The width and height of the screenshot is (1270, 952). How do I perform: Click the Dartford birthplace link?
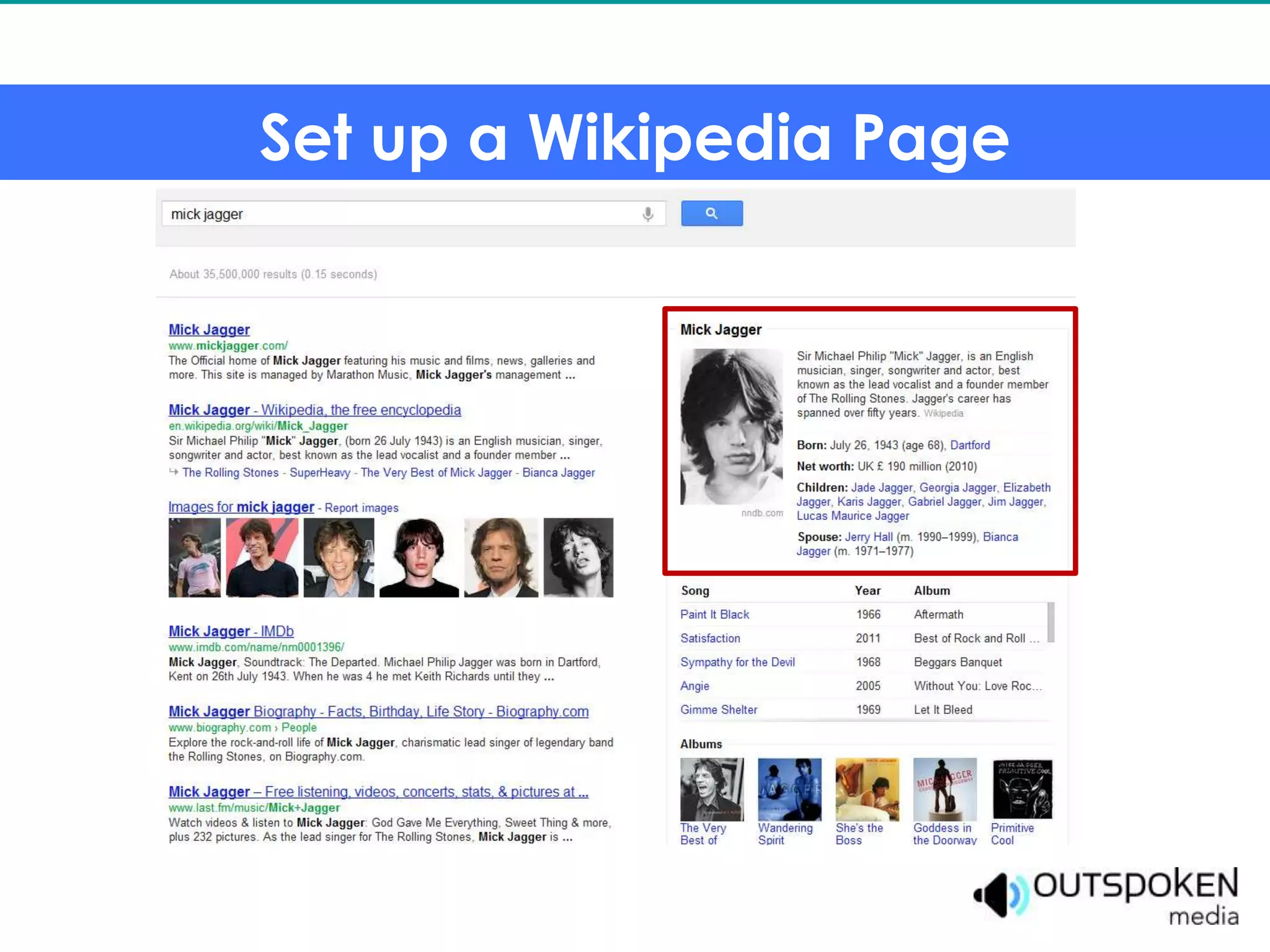pyautogui.click(x=970, y=445)
